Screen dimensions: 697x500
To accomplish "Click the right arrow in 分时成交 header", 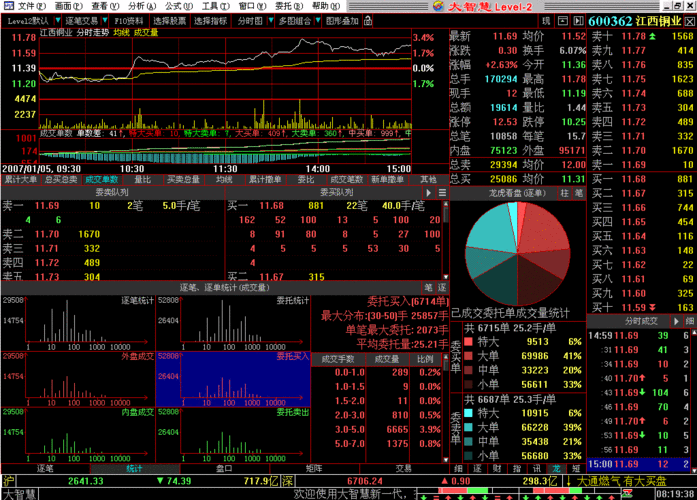I will tap(677, 321).
